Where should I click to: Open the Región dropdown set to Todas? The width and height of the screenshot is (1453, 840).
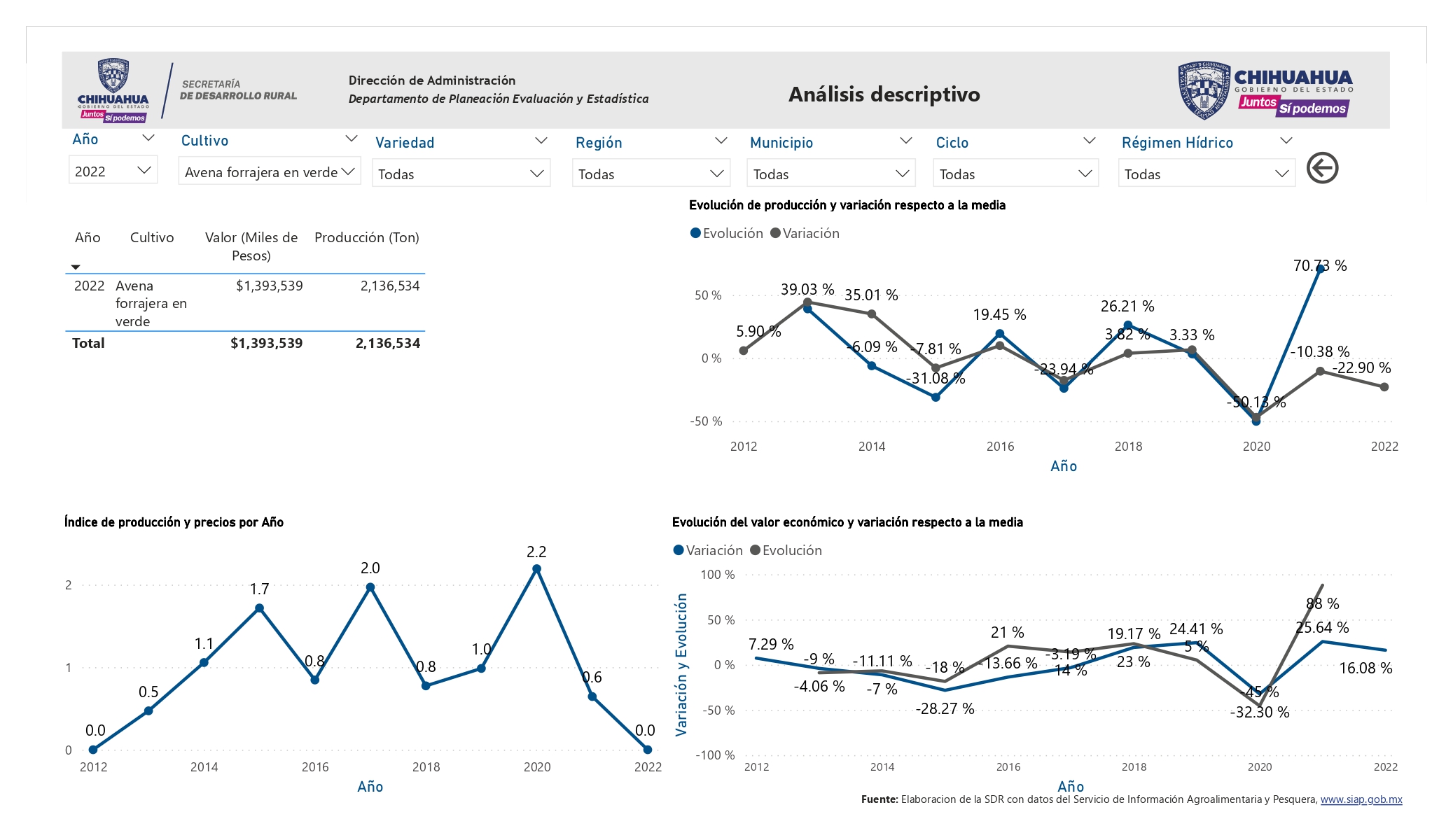pos(651,174)
